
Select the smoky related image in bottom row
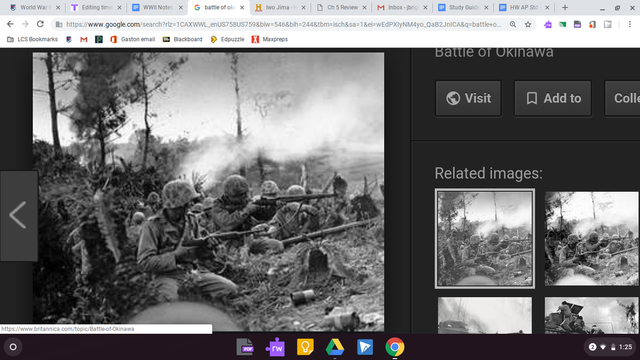(485, 316)
